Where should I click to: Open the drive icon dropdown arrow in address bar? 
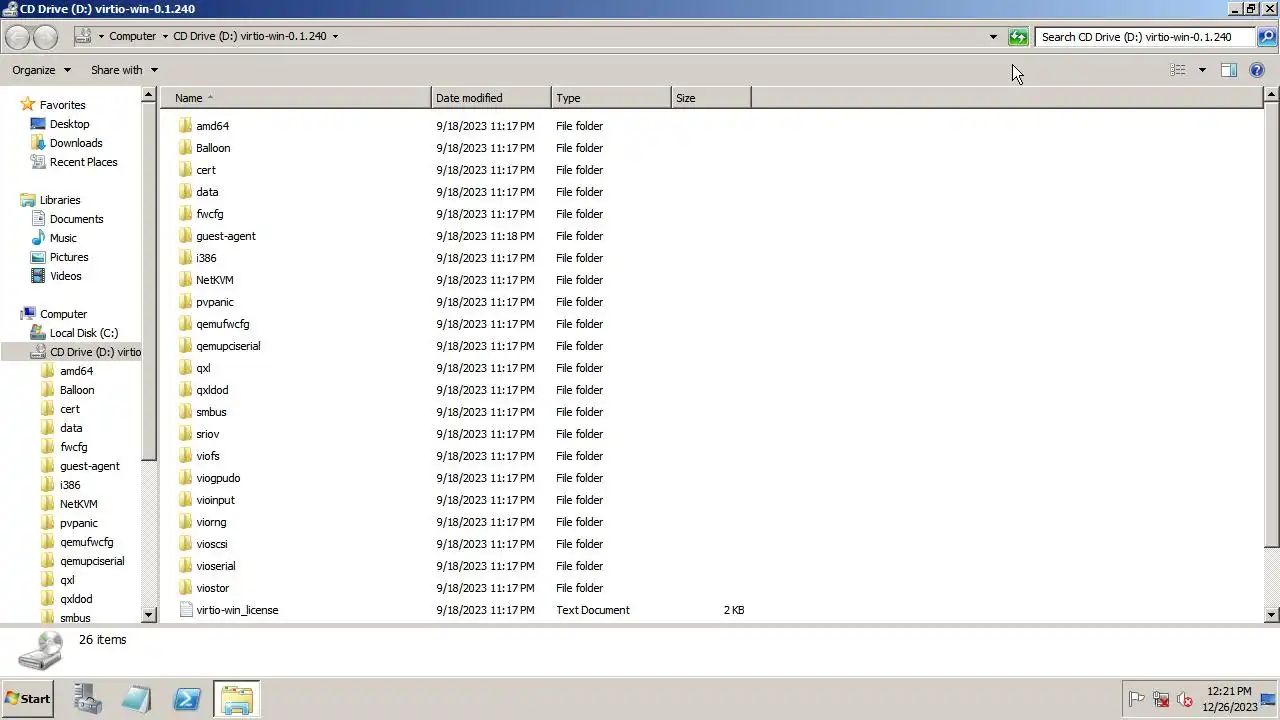pos(101,37)
